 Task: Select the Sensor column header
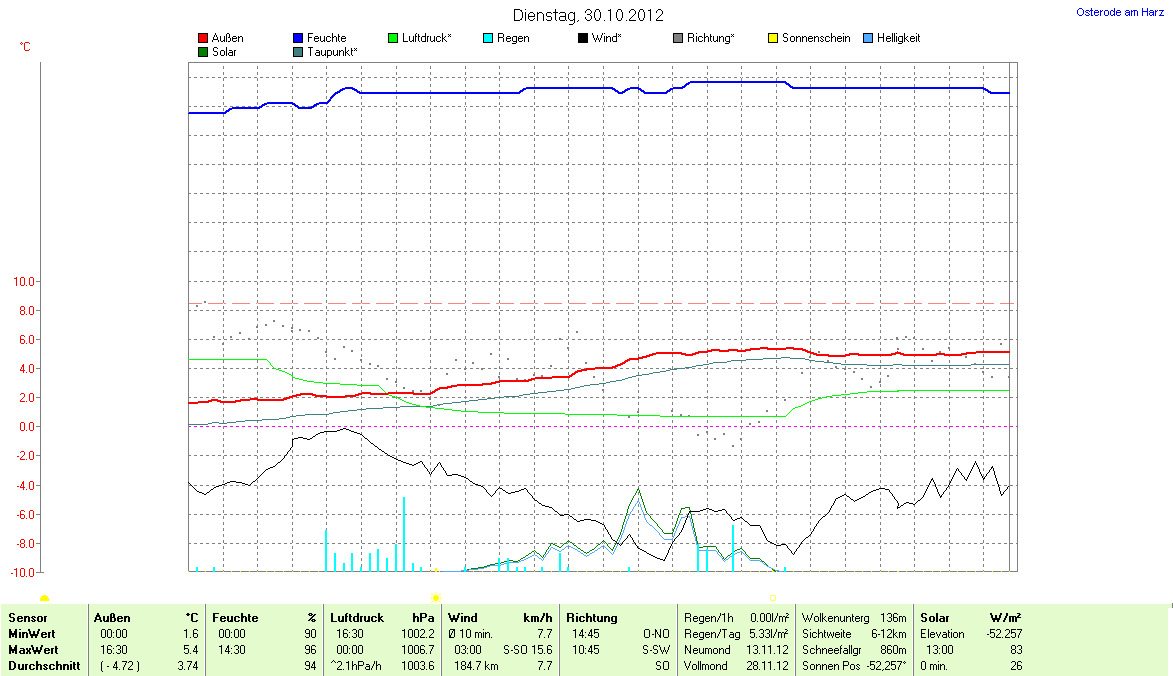[x=27, y=618]
